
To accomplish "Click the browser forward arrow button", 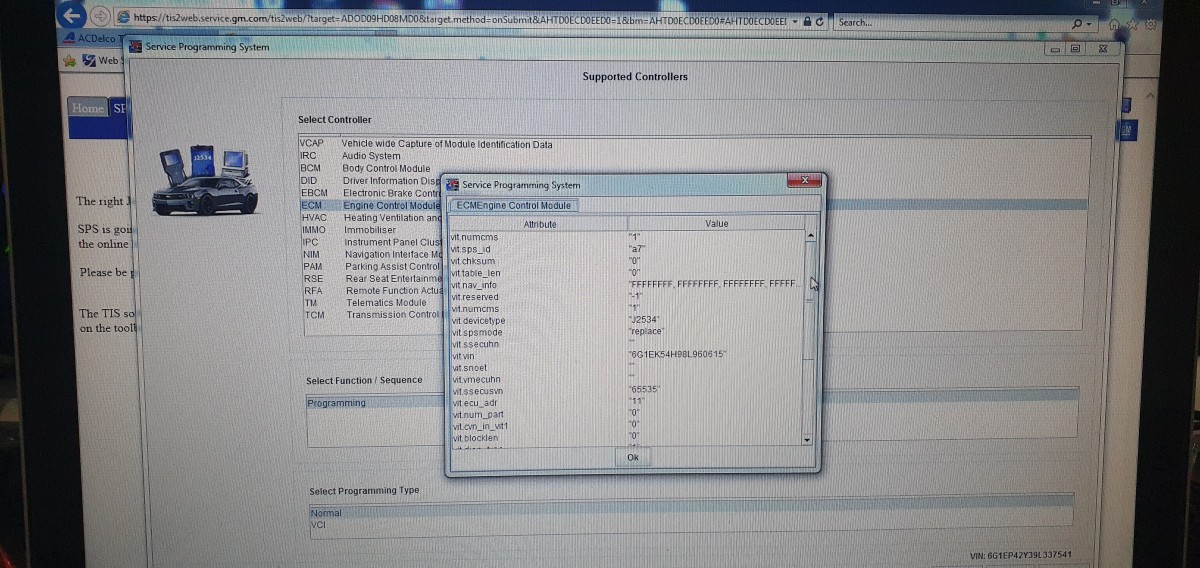I will click(100, 16).
